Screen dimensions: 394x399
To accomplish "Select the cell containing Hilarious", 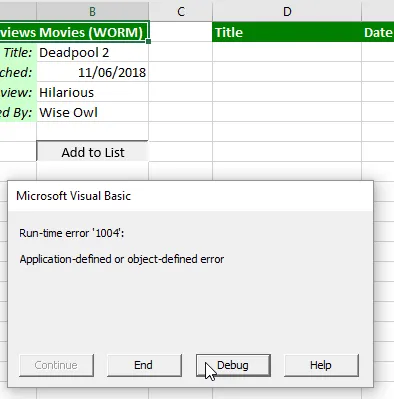I will 92,92.
